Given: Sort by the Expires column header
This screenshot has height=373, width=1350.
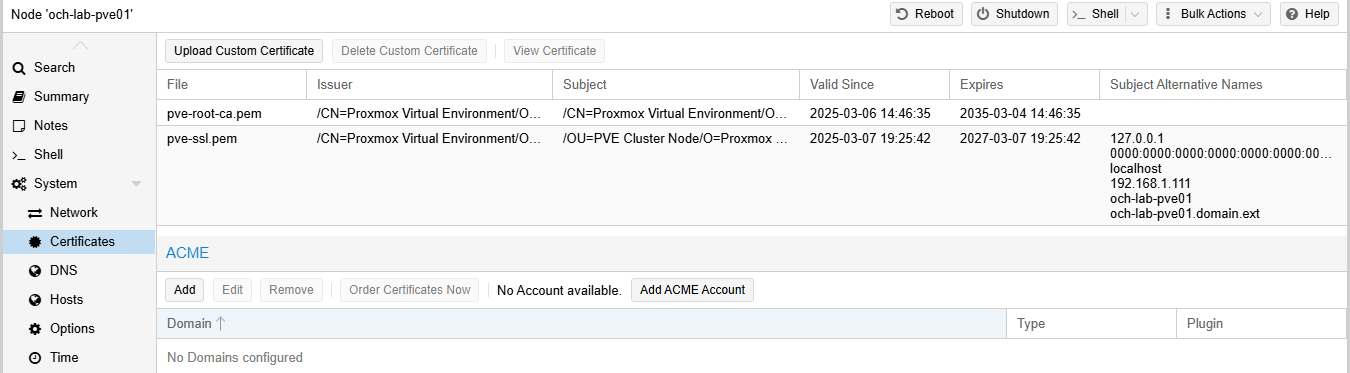Looking at the screenshot, I should pos(1024,85).
